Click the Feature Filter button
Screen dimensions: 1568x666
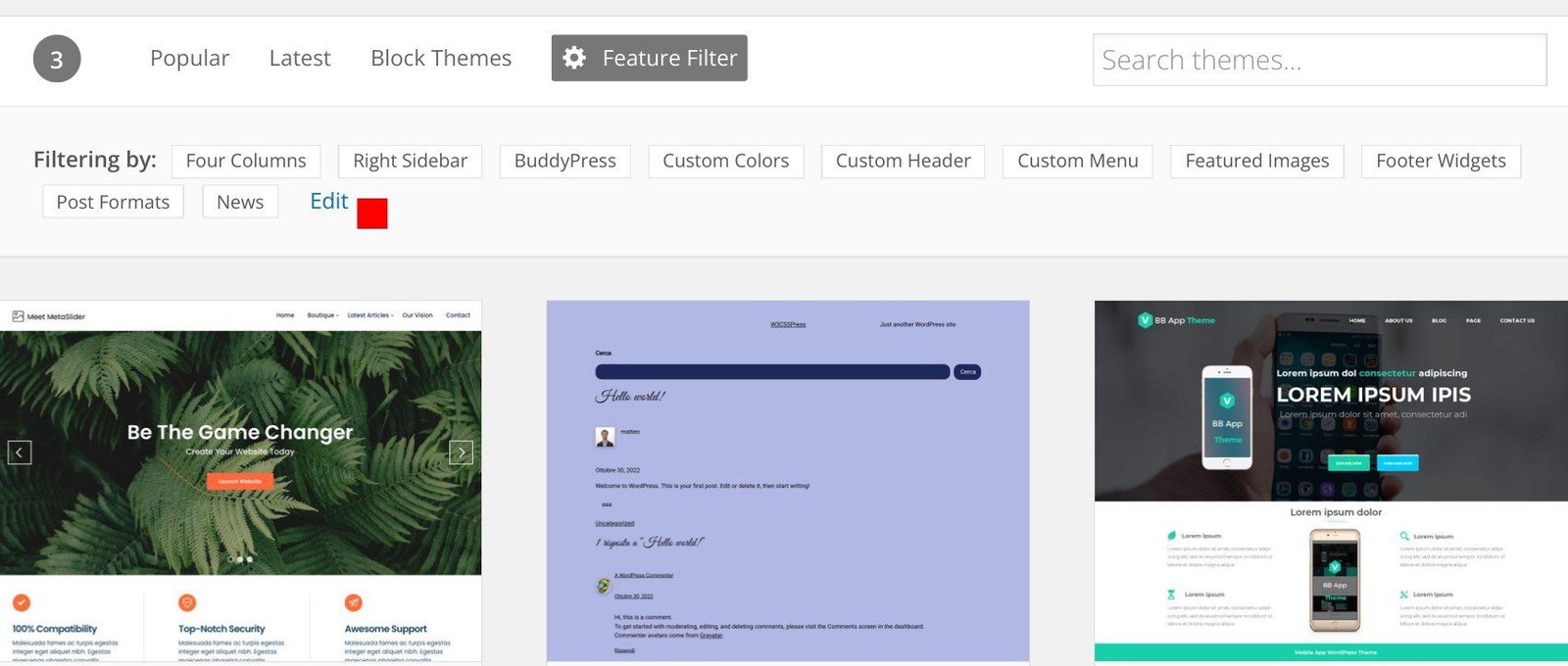point(649,58)
